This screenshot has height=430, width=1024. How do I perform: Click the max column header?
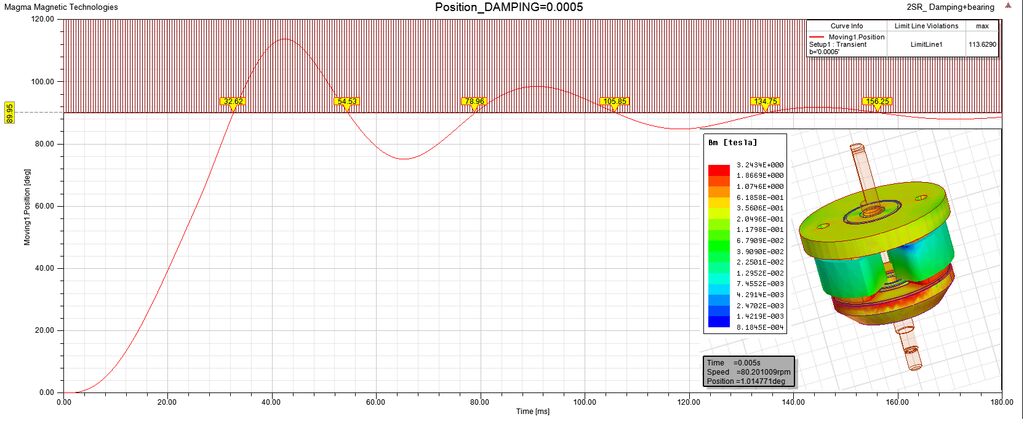click(x=982, y=25)
